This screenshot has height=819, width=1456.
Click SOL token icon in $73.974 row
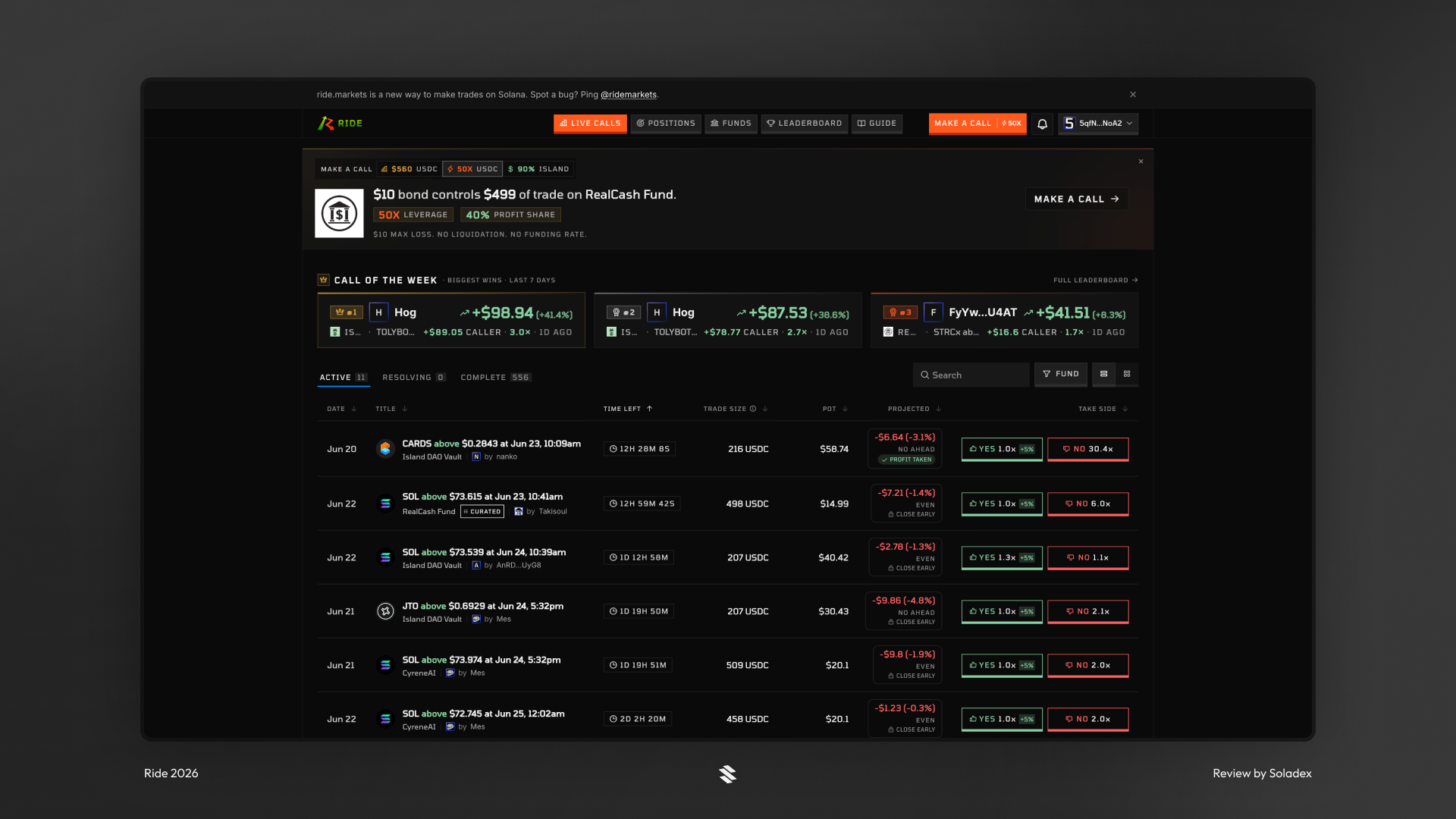pos(385,665)
